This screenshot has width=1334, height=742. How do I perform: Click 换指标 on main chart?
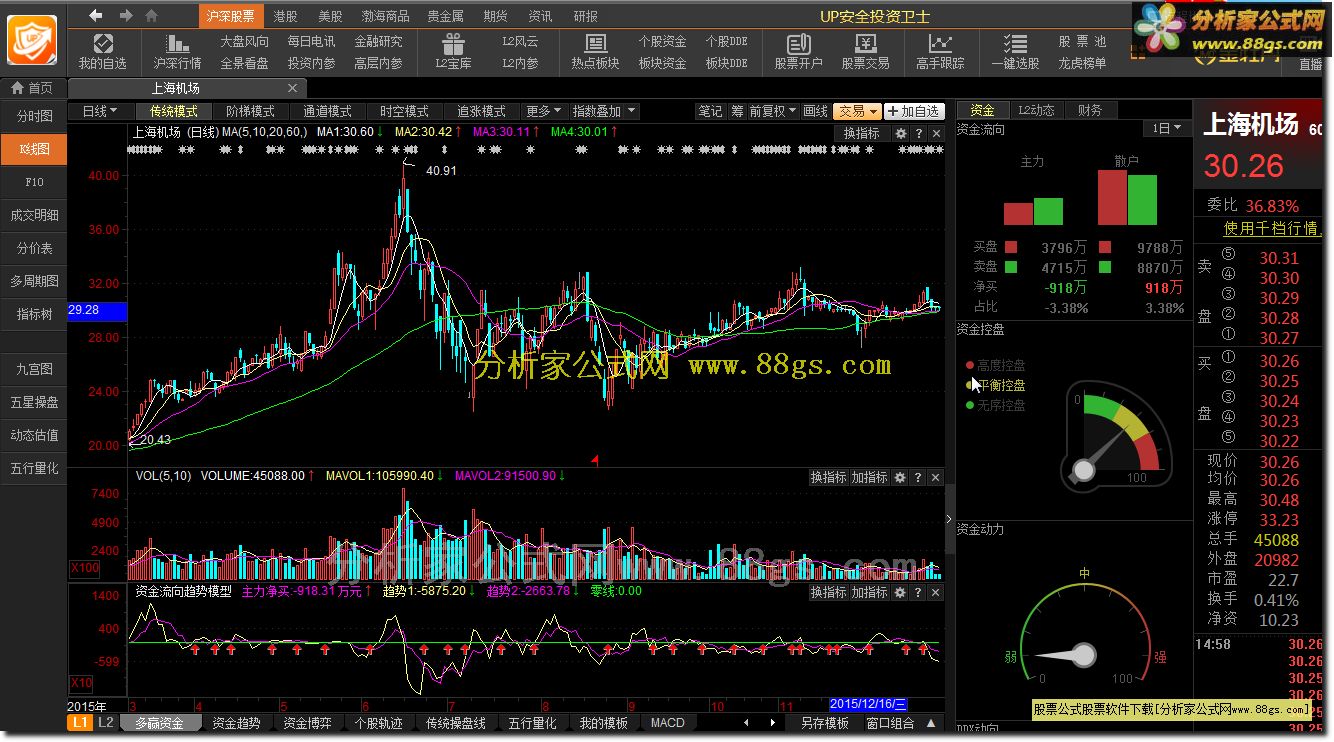pos(861,134)
